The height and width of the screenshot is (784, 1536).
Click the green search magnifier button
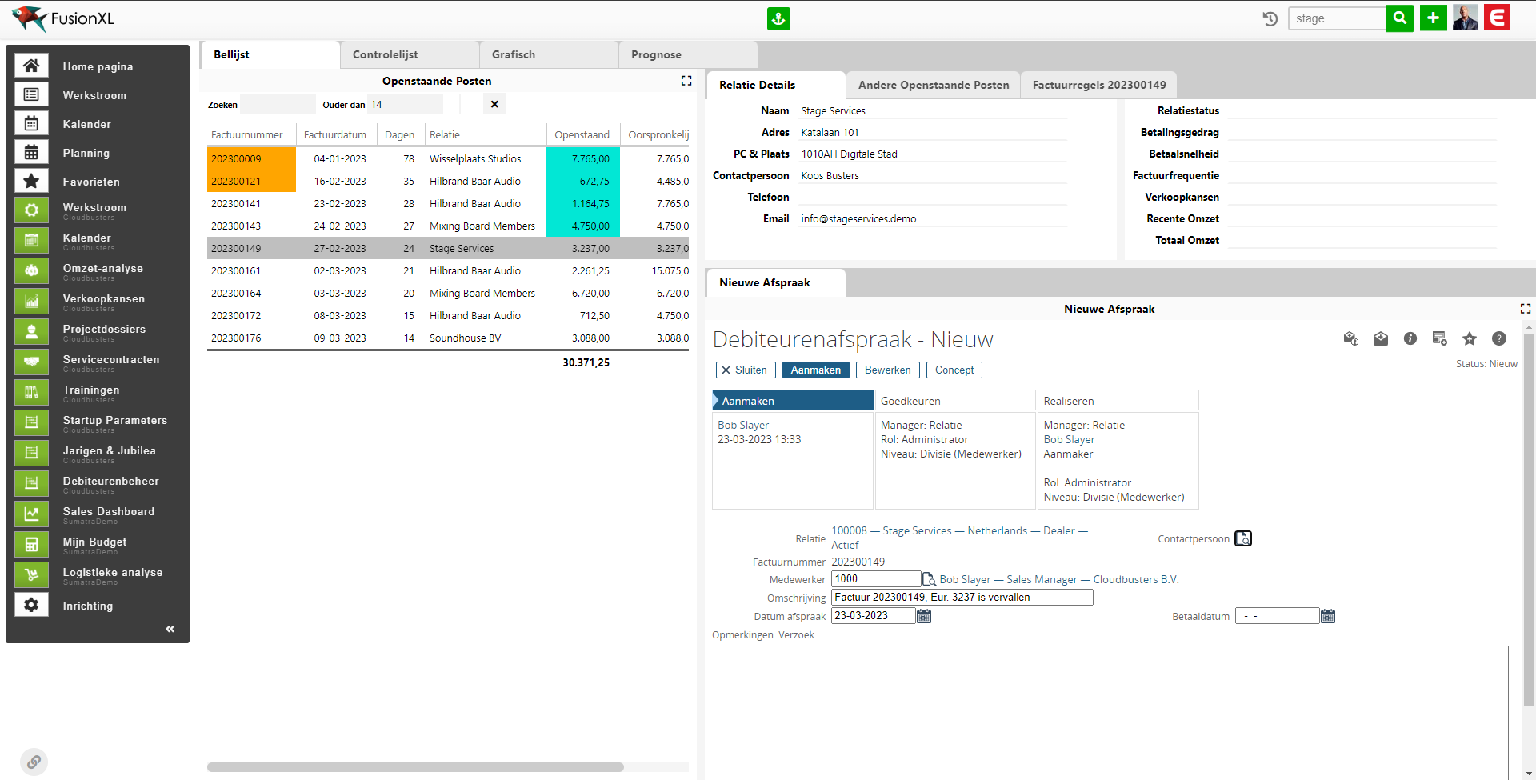click(x=1399, y=18)
